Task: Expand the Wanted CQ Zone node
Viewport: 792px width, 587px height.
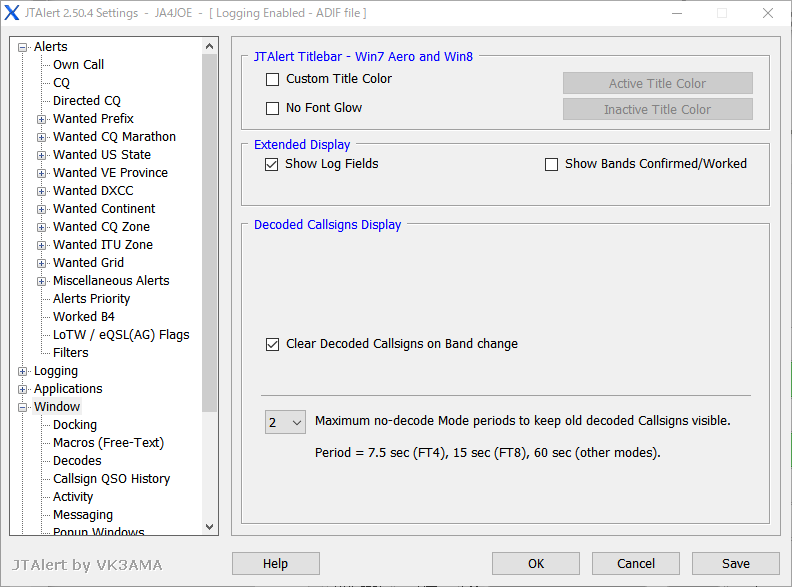Action: (41, 227)
